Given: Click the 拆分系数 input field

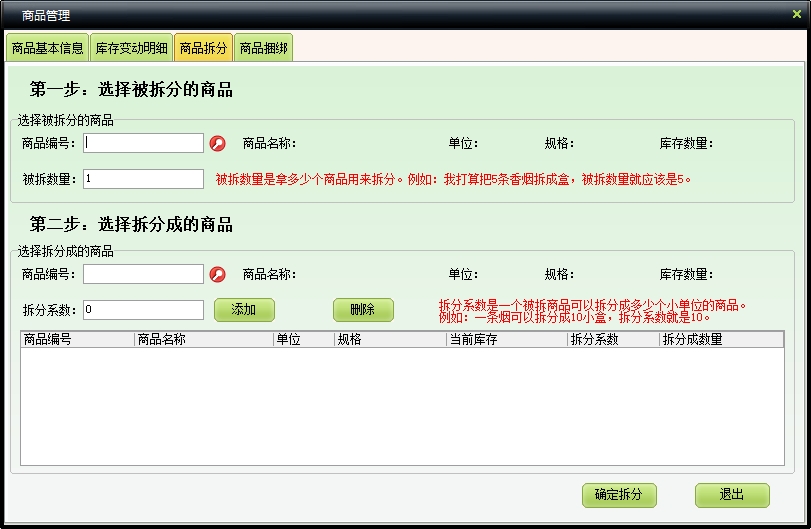Looking at the screenshot, I should [143, 310].
